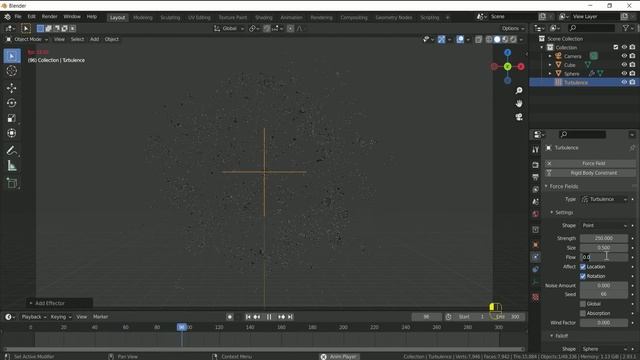Viewport: 640px width, 360px height.
Task: Jump to the timeline end frame
Action: click(290, 317)
